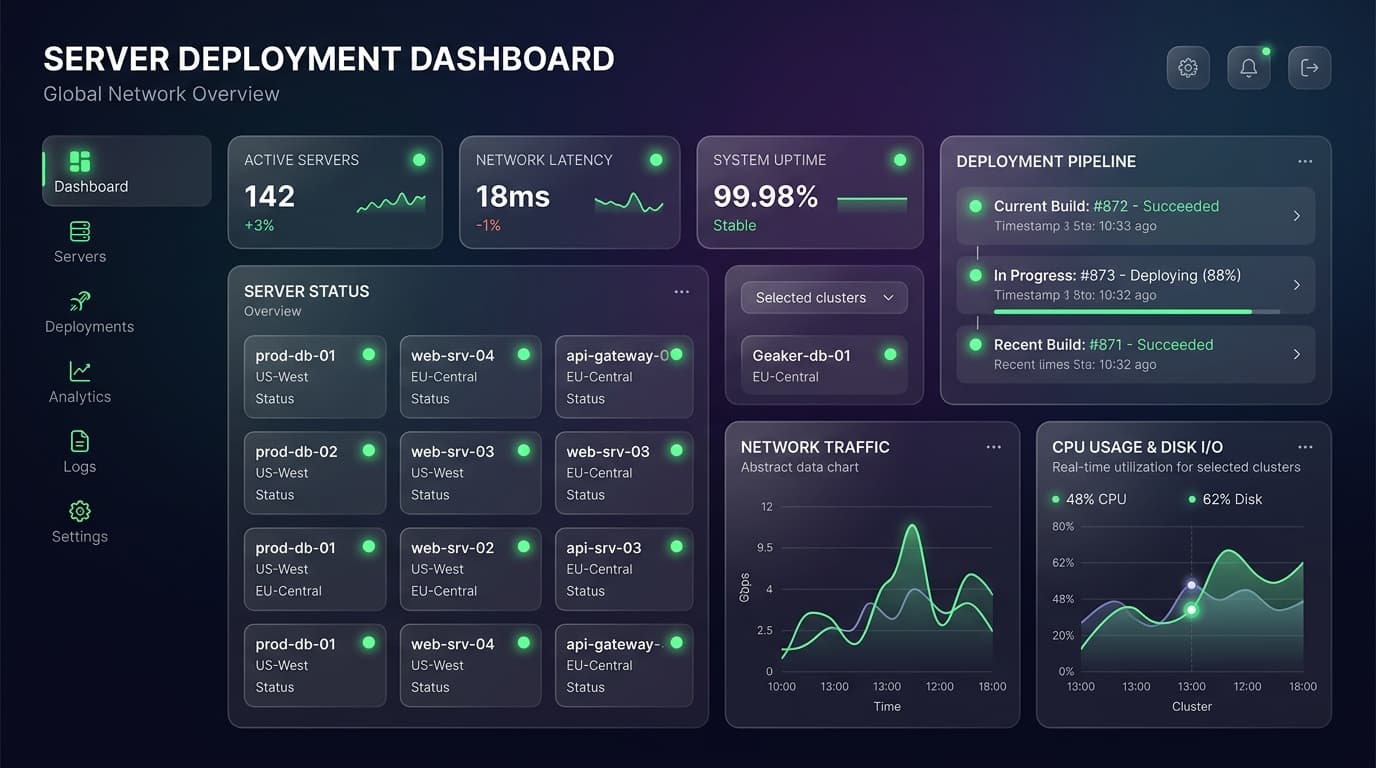Open Servers section in sidebar
1376x768 pixels.
(80, 242)
